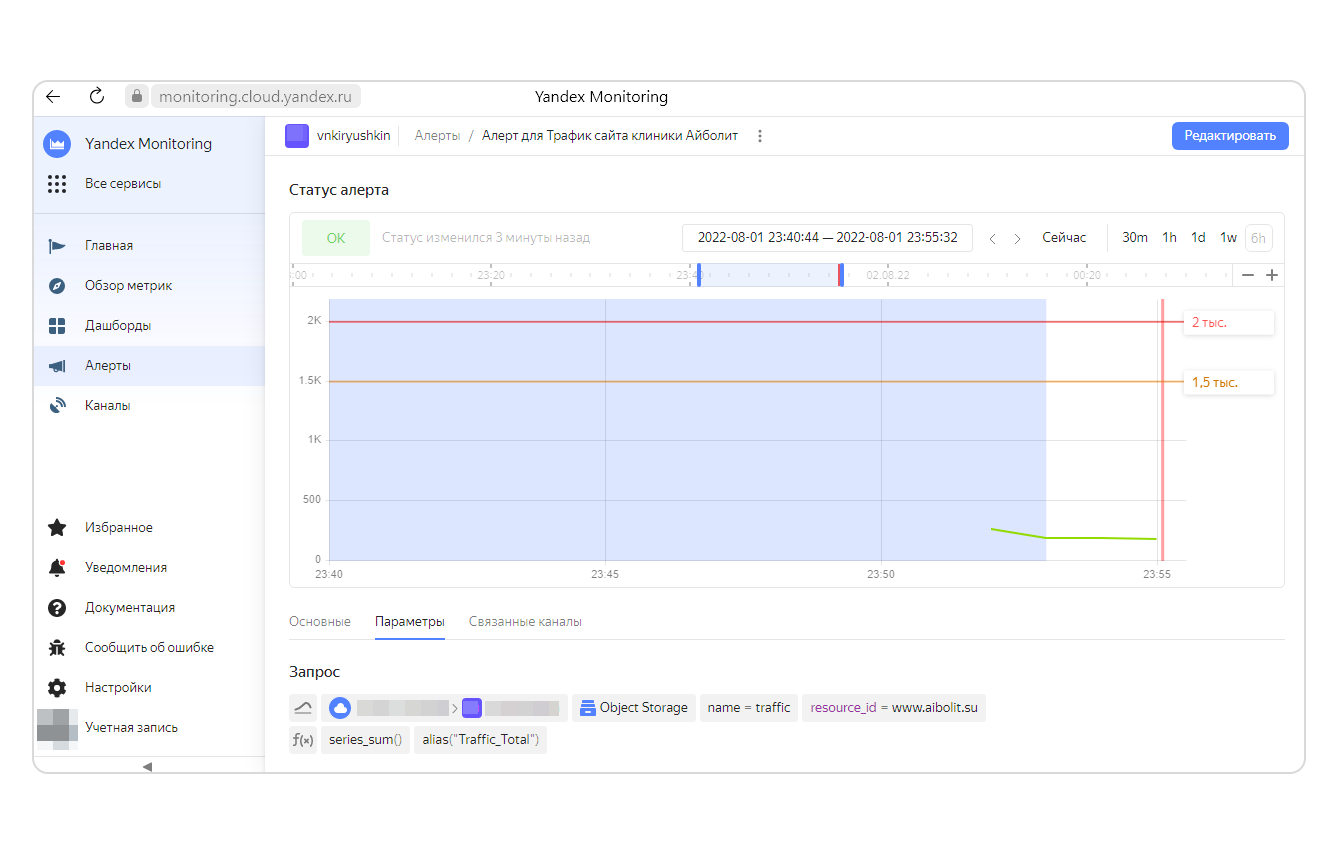Image resolution: width=1338 pixels, height=854 pixels.
Task: Click the highlighted timeline range selection
Action: pyautogui.click(x=770, y=275)
